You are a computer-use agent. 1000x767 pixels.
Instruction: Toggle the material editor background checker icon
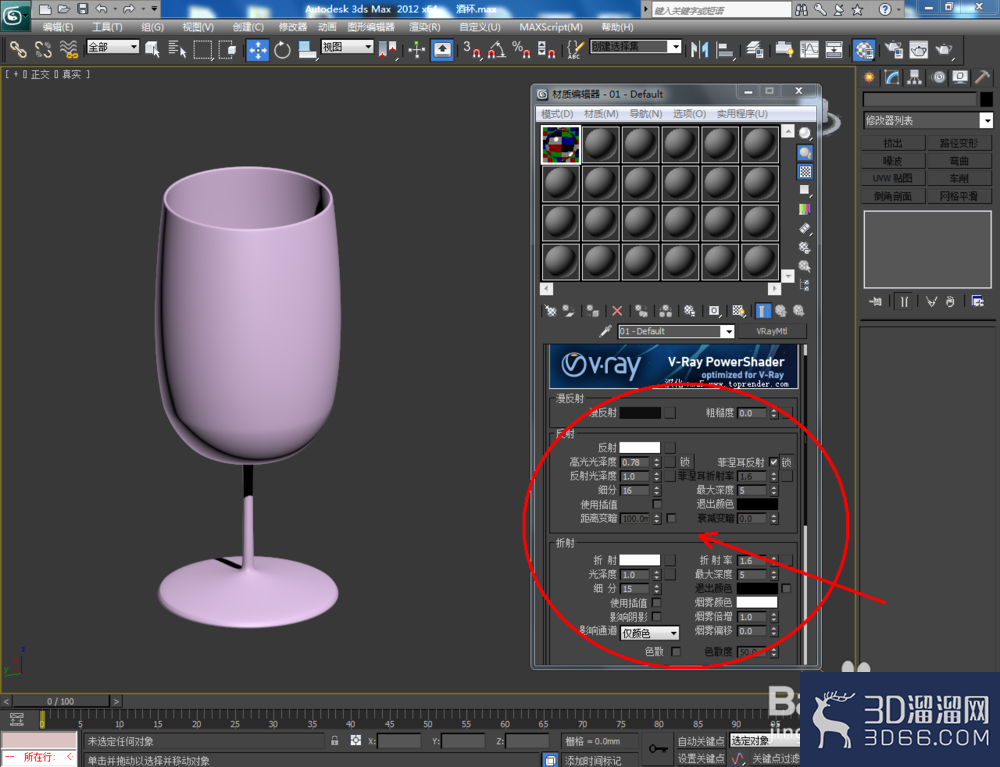point(805,172)
